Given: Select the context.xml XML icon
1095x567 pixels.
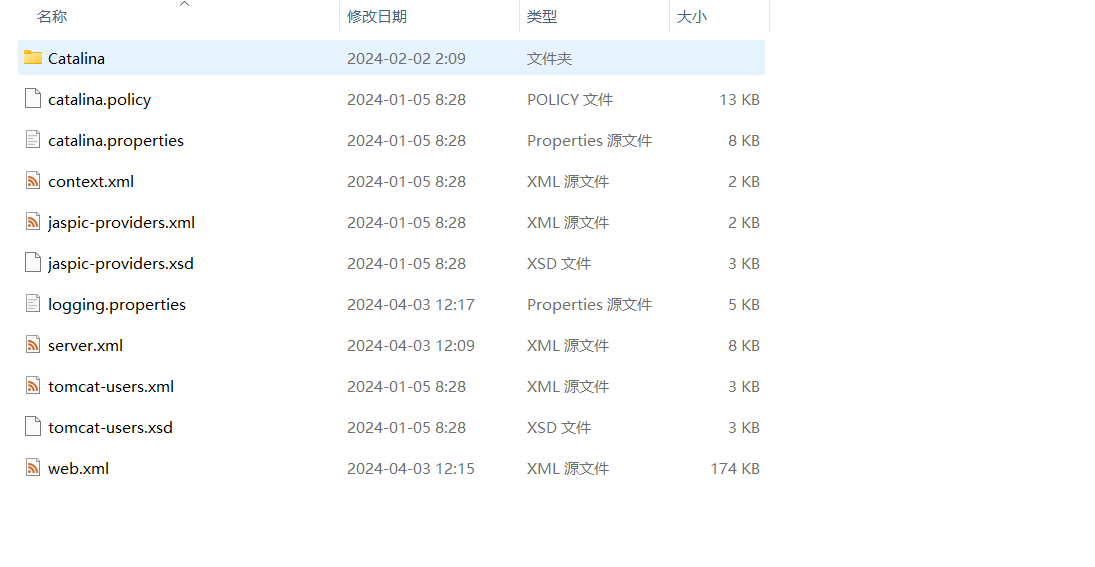Looking at the screenshot, I should click(x=33, y=181).
